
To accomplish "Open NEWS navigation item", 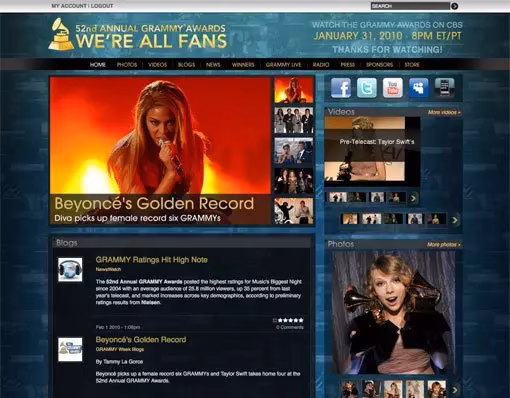I will [213, 65].
